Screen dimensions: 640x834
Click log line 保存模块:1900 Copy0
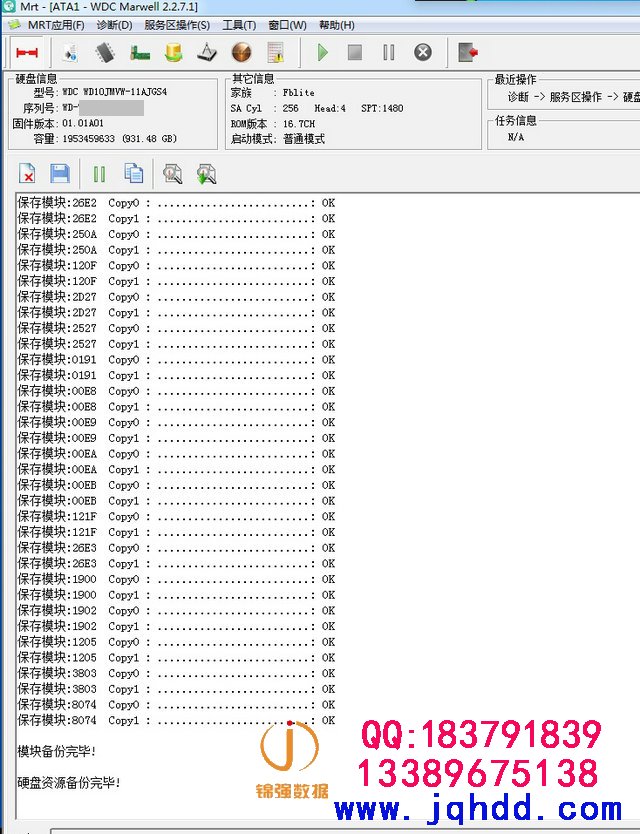click(176, 579)
